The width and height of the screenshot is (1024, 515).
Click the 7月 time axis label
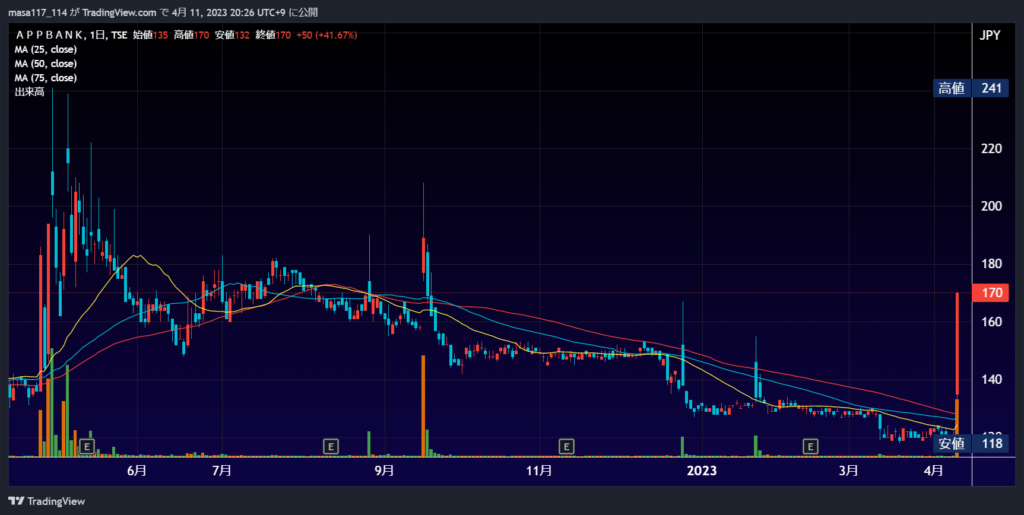pos(222,471)
